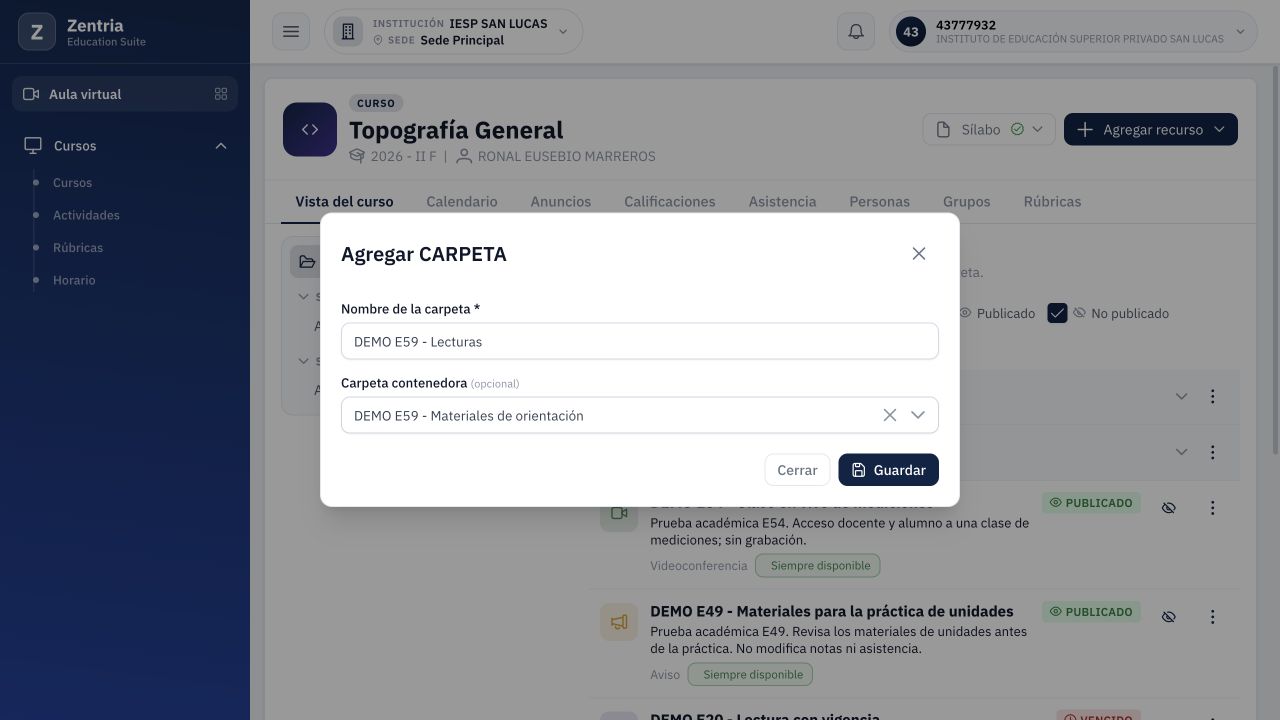Click the Zentria logo icon

tap(37, 32)
